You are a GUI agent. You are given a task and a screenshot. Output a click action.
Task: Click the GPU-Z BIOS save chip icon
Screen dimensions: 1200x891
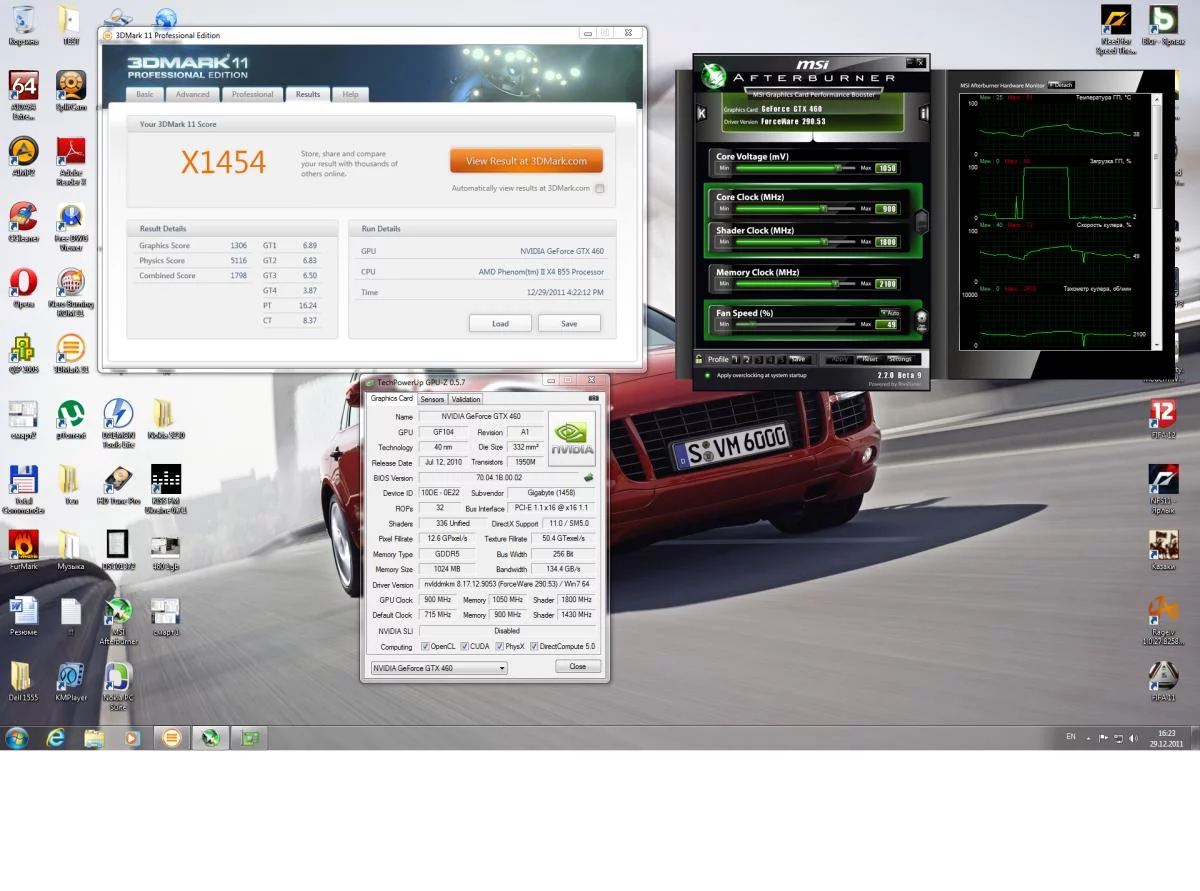(589, 478)
